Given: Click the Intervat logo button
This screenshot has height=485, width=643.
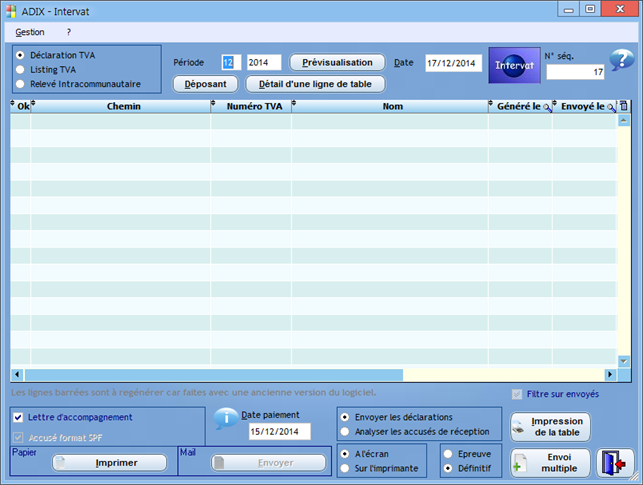Looking at the screenshot, I should [x=514, y=65].
